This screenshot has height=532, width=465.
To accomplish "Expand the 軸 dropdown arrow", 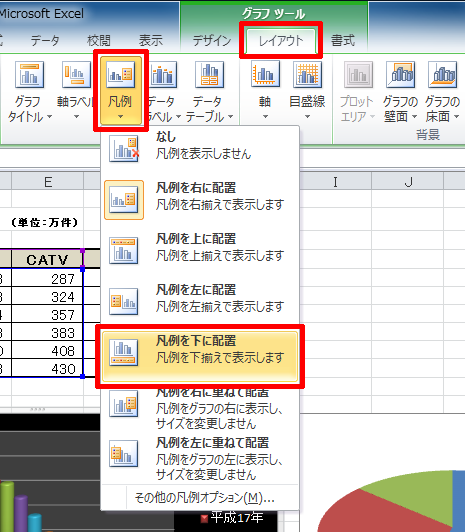I will [265, 117].
